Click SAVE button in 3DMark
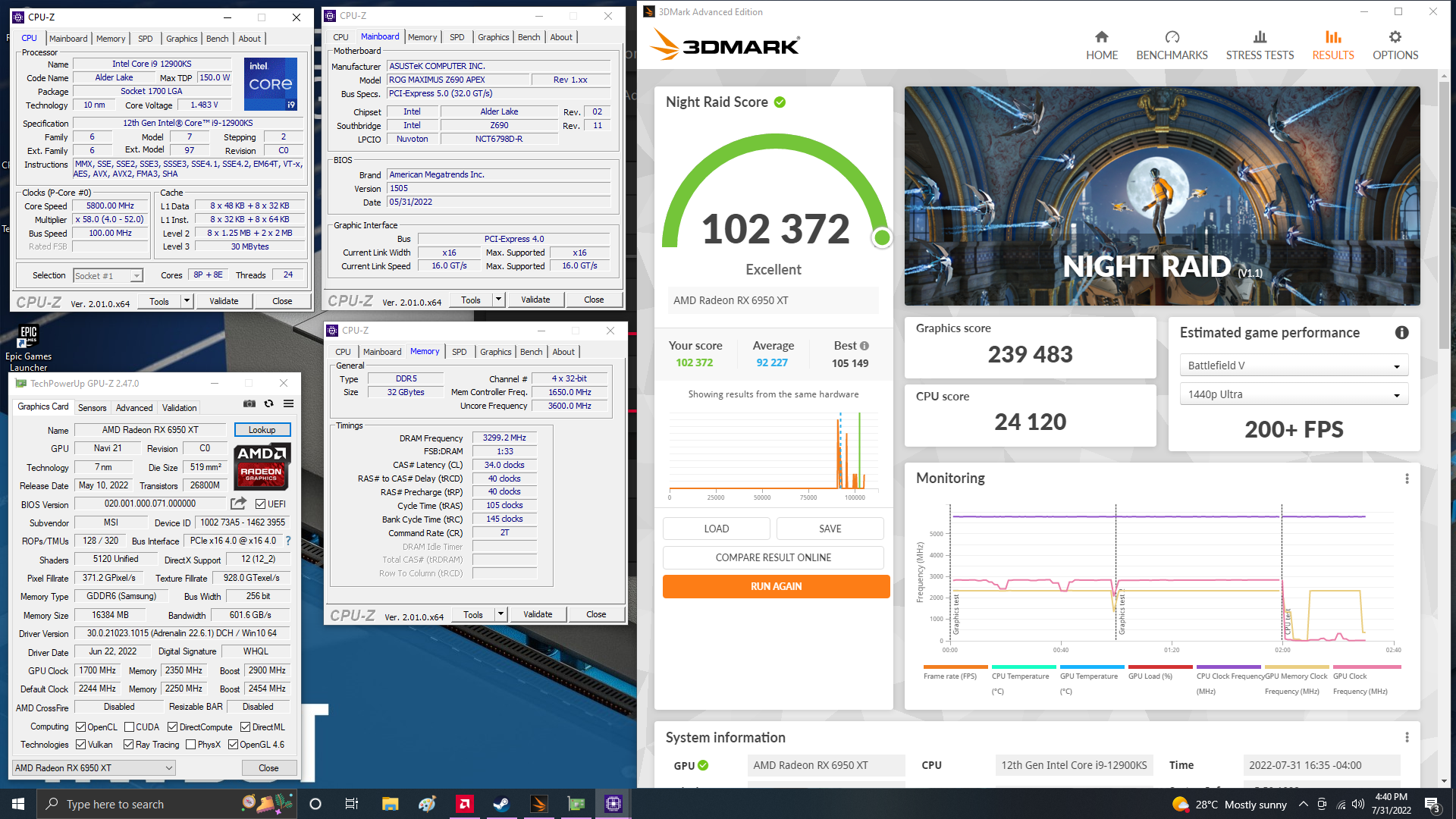1456x819 pixels. (x=830, y=529)
